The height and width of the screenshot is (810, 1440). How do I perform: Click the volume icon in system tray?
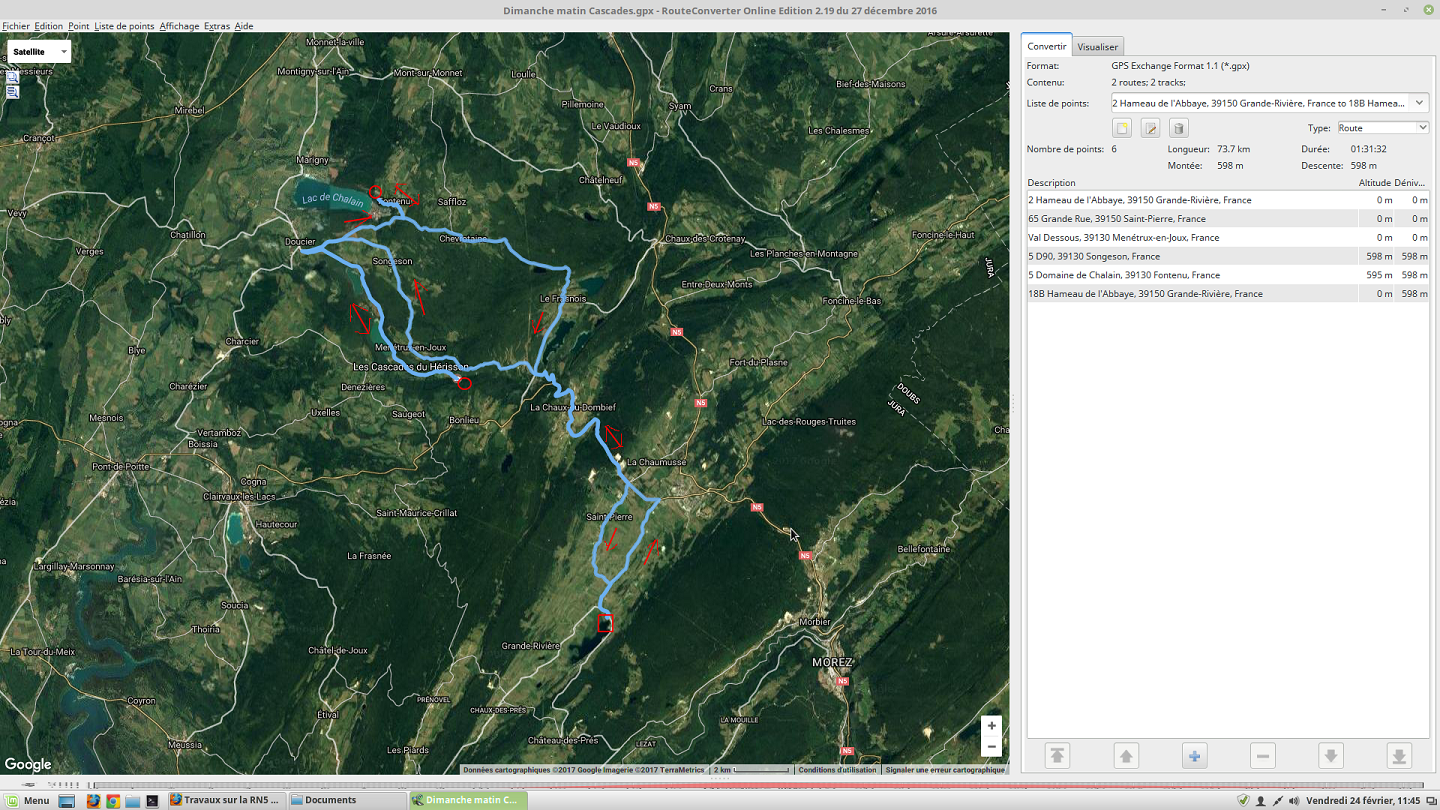click(x=1294, y=801)
